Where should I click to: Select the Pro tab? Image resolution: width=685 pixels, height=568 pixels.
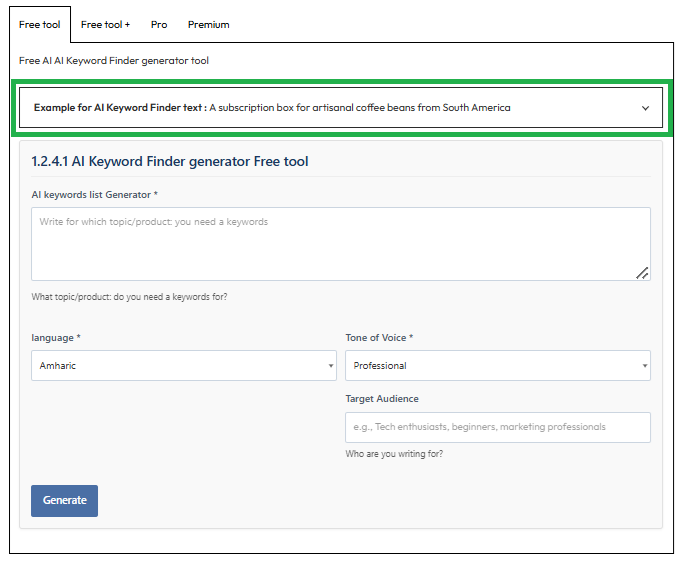coord(159,24)
